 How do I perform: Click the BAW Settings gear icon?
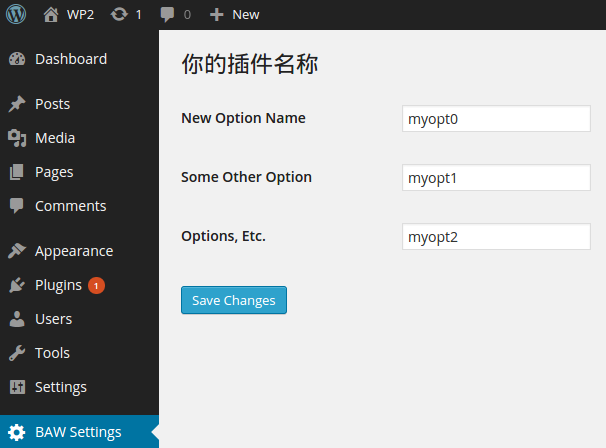17,432
